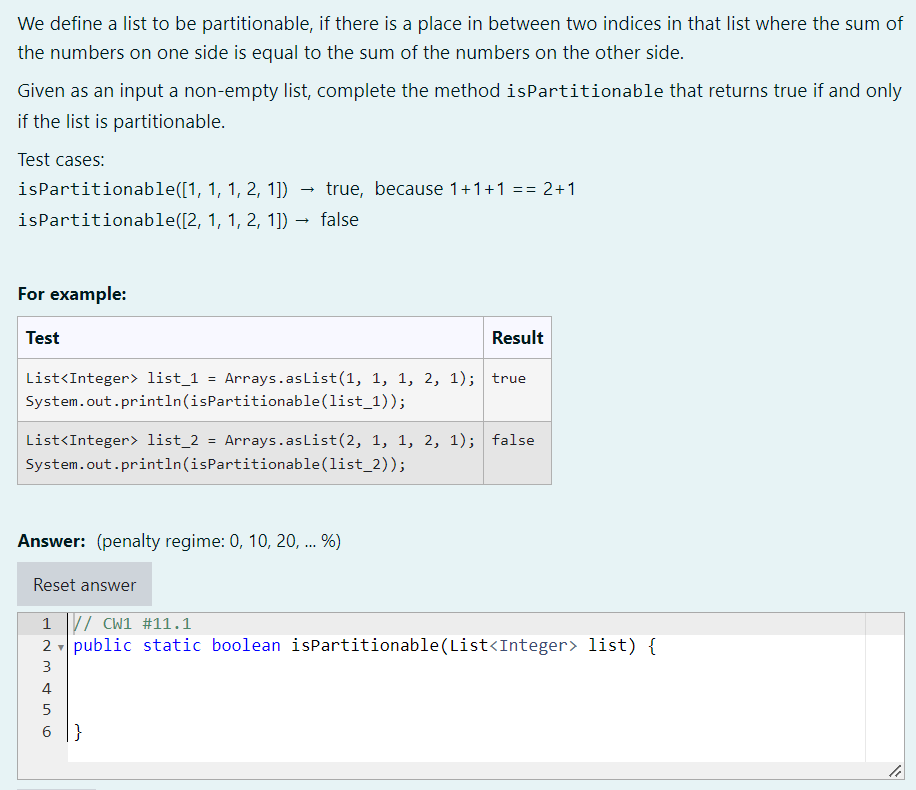Click the true result cell

504,378
